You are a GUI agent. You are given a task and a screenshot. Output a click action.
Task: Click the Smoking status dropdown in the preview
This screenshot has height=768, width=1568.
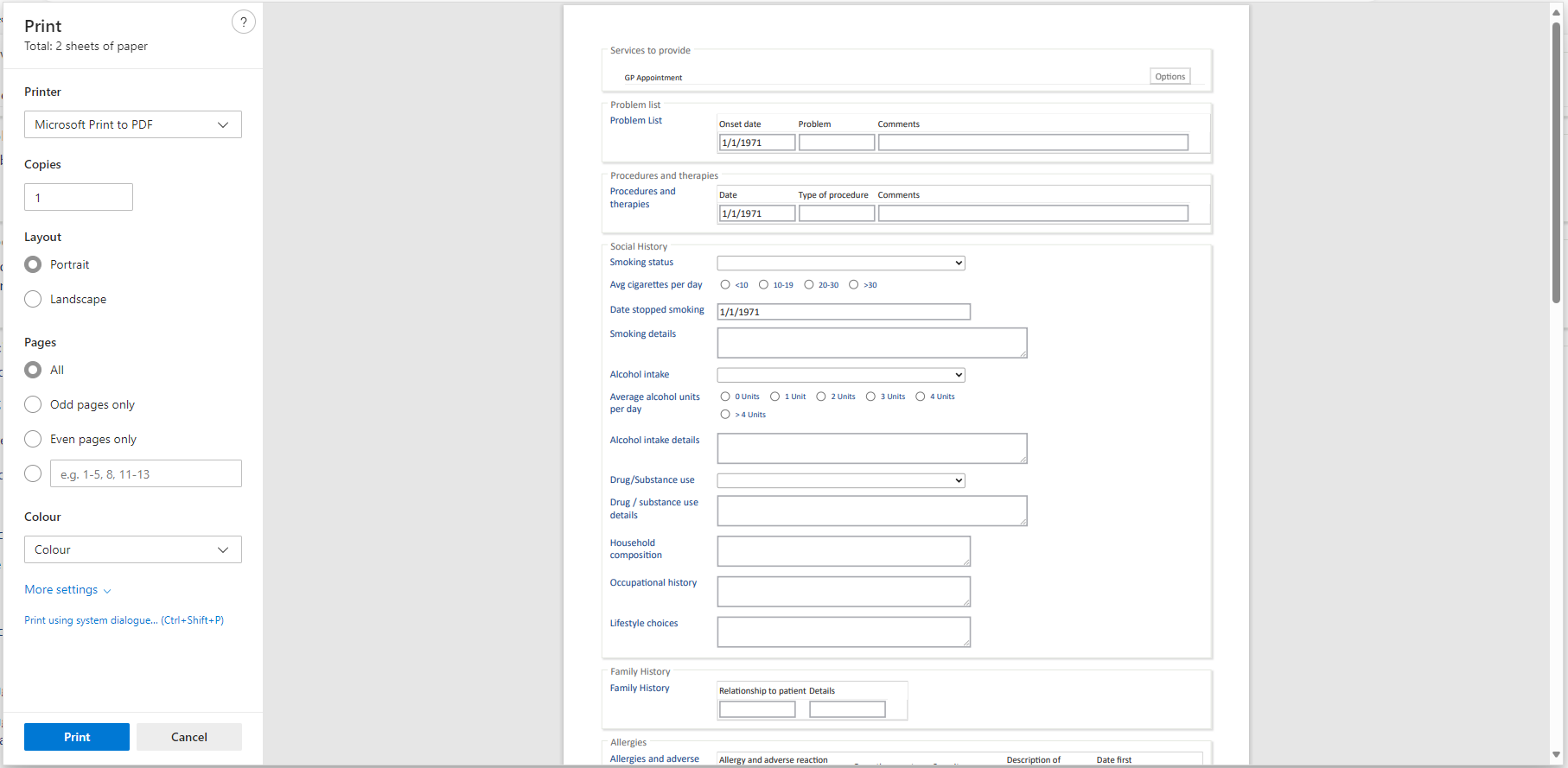(x=840, y=263)
